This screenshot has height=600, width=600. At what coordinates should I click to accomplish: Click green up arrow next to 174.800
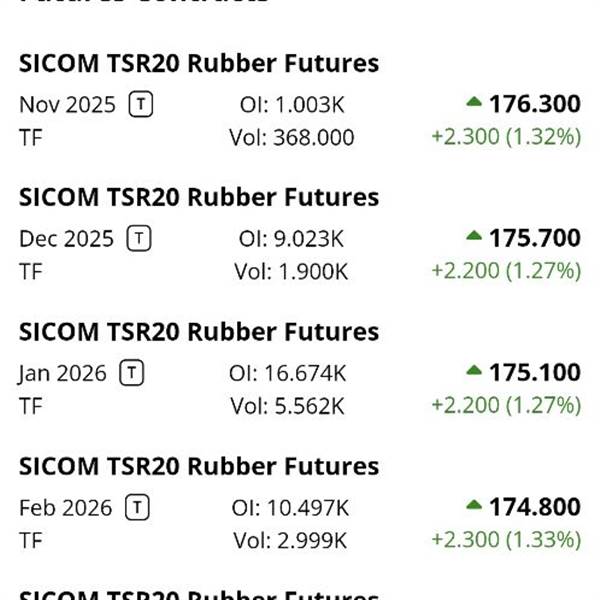(474, 506)
